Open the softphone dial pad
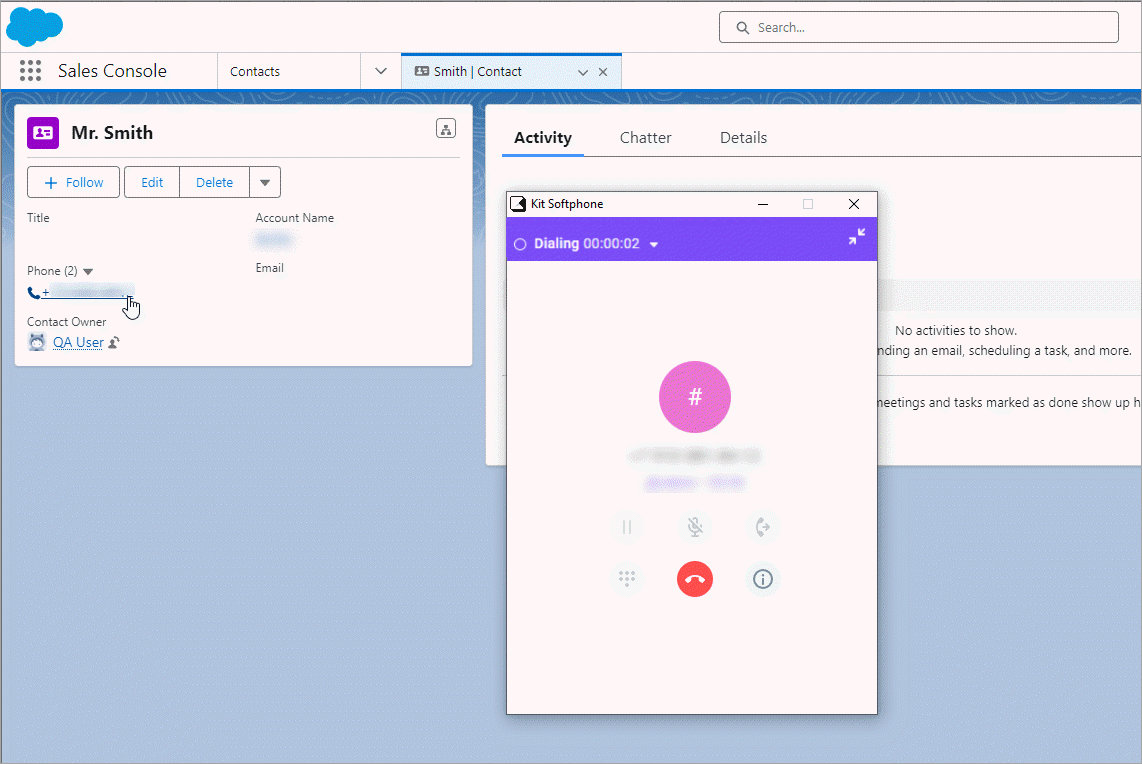 tap(627, 579)
